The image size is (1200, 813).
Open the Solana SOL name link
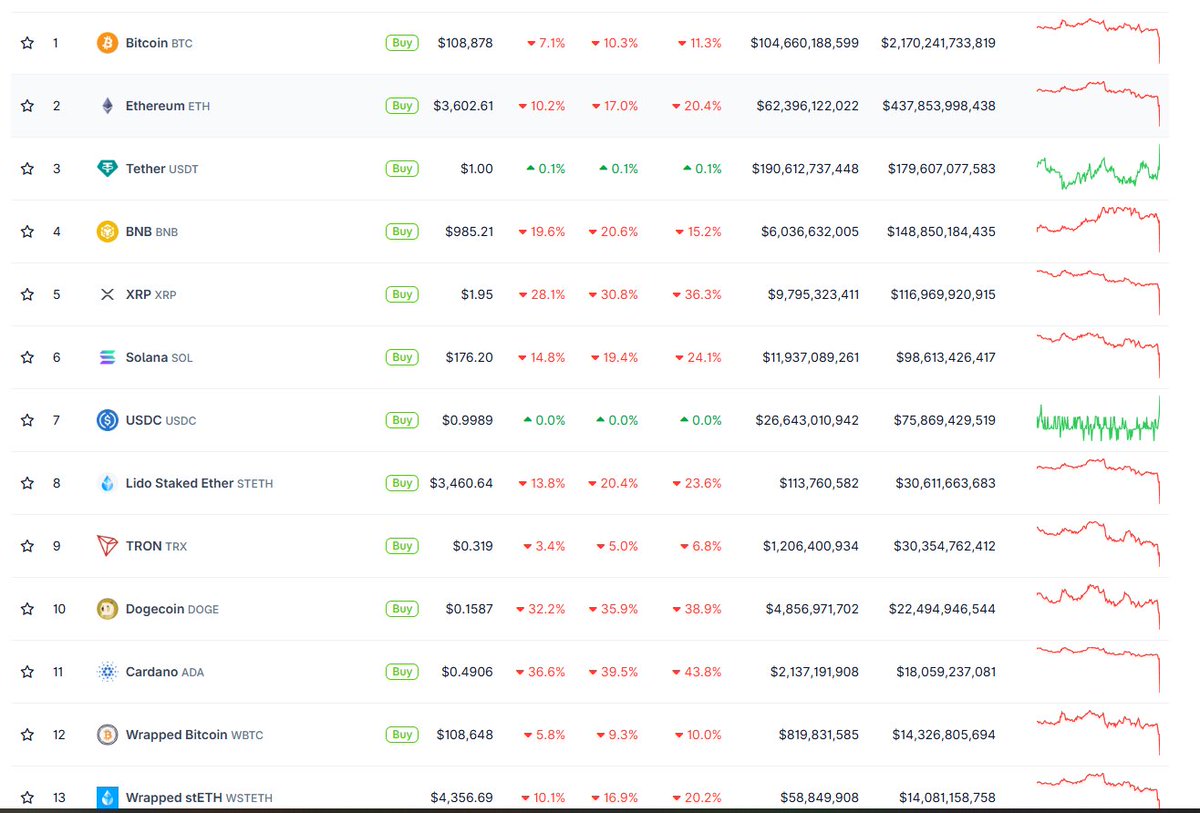(159, 358)
